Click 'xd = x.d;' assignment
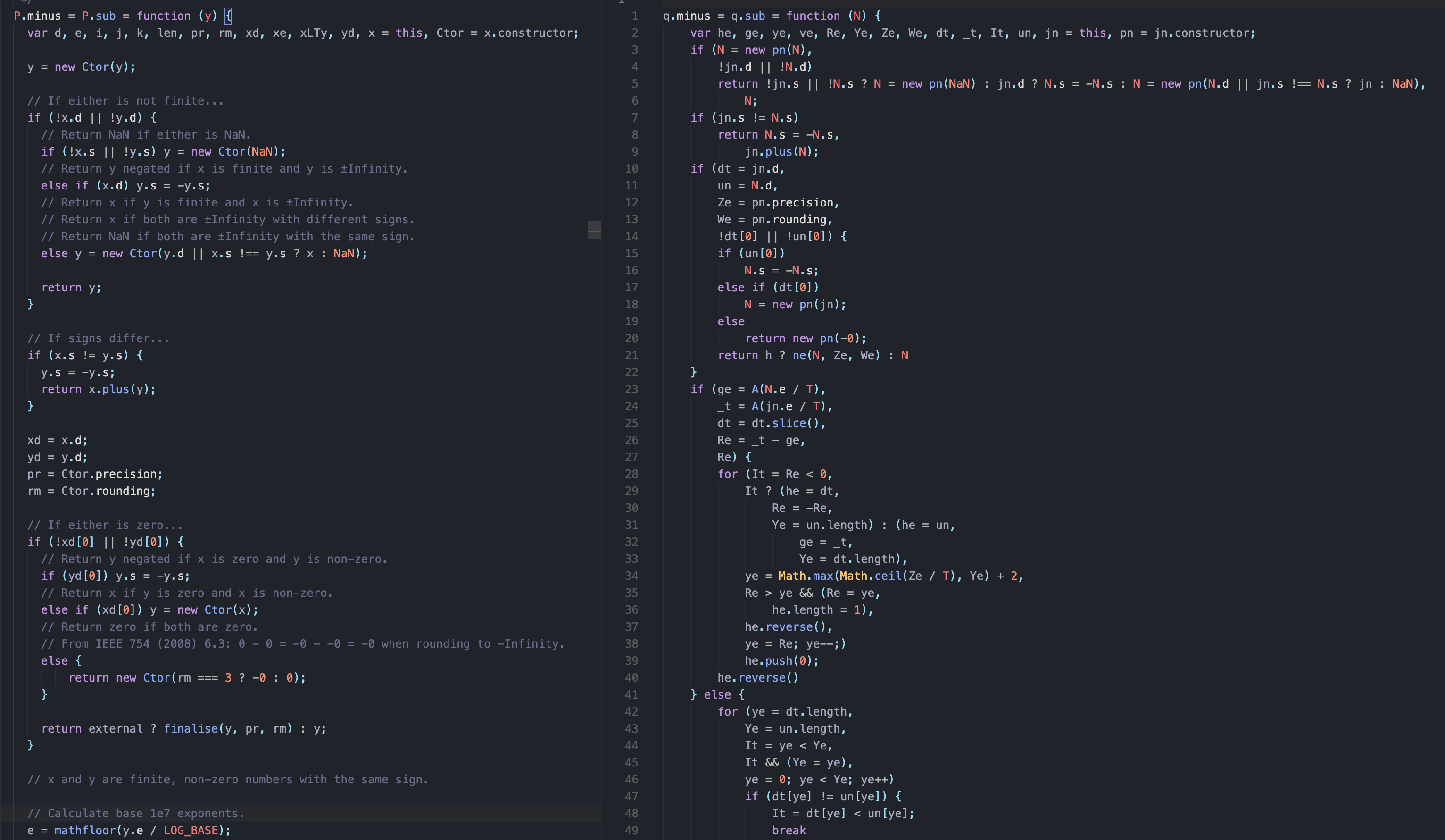The image size is (1445, 840). point(58,441)
